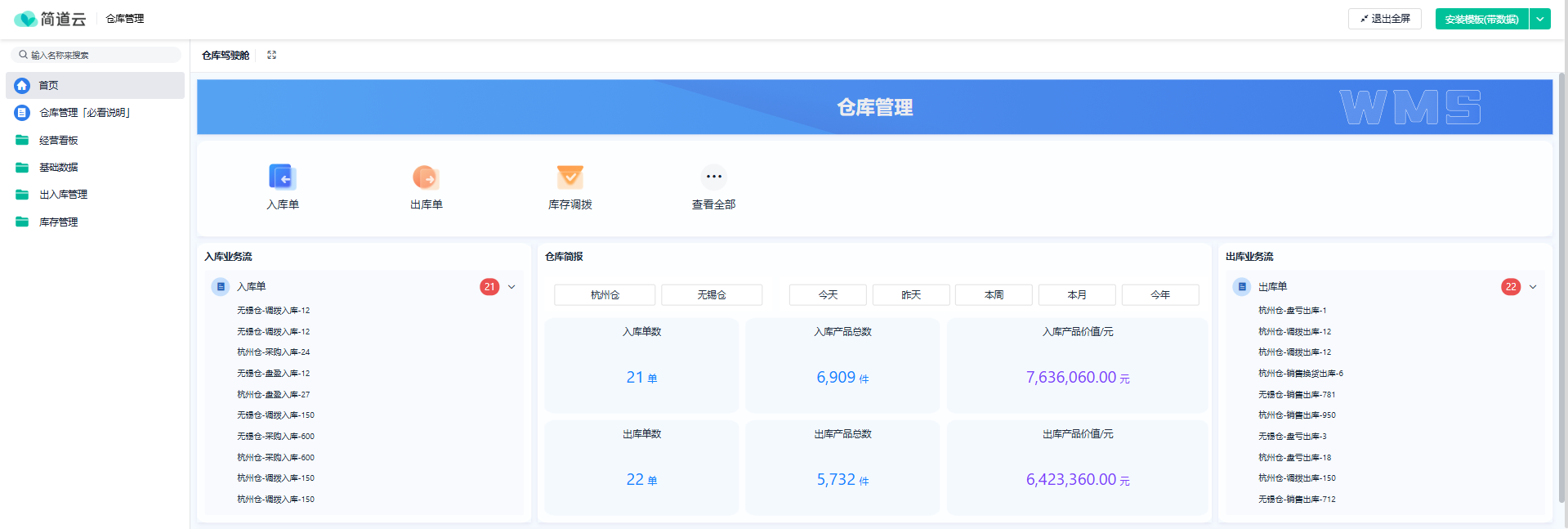Click the search magnifier icon
1568x529 pixels.
click(24, 55)
